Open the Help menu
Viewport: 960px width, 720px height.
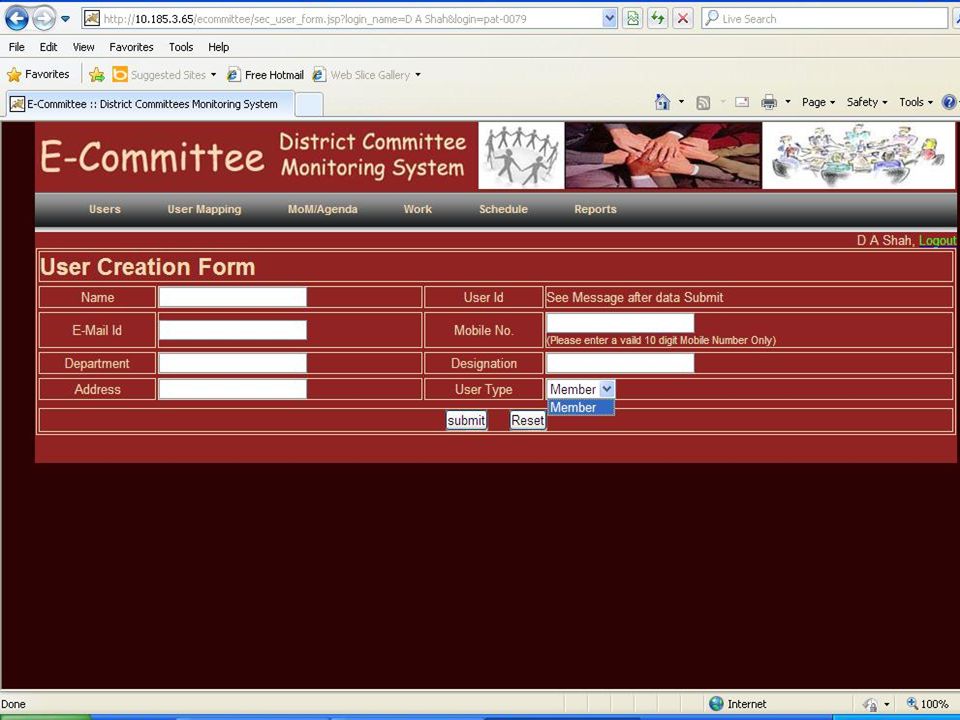(x=218, y=47)
